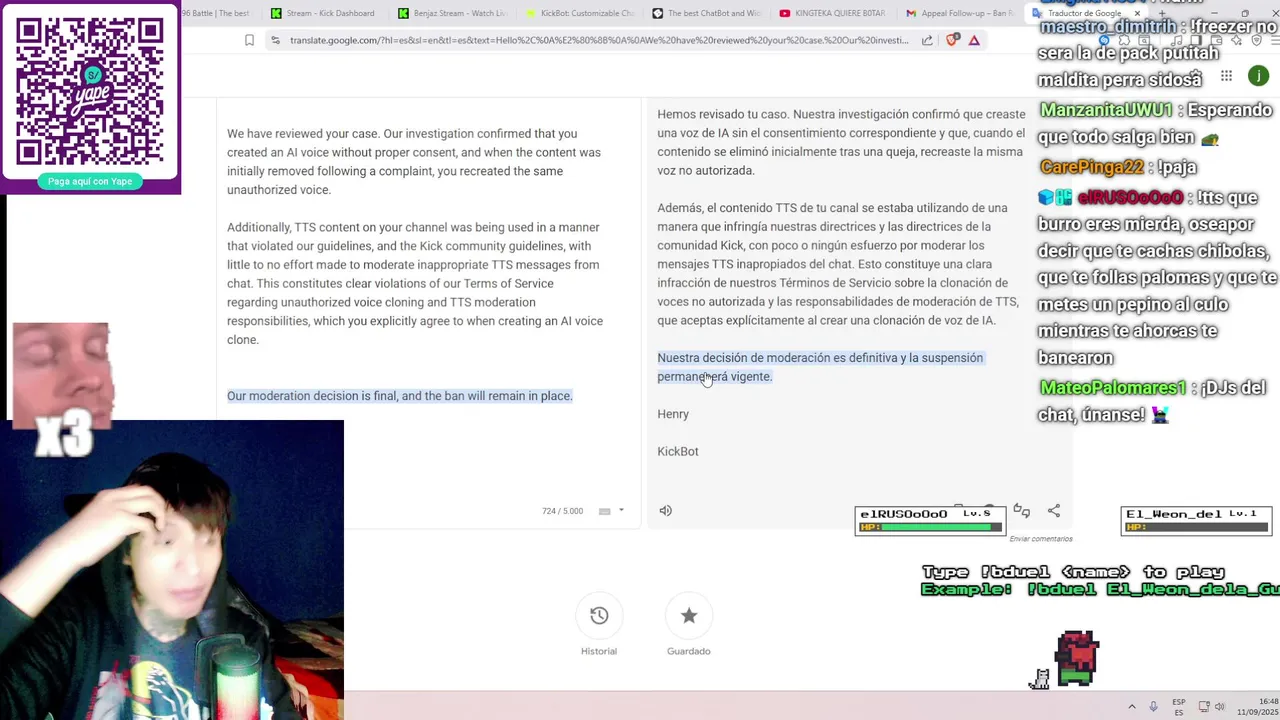Open the Historial history icon
Screen dimensions: 1280x720
(x=599, y=616)
